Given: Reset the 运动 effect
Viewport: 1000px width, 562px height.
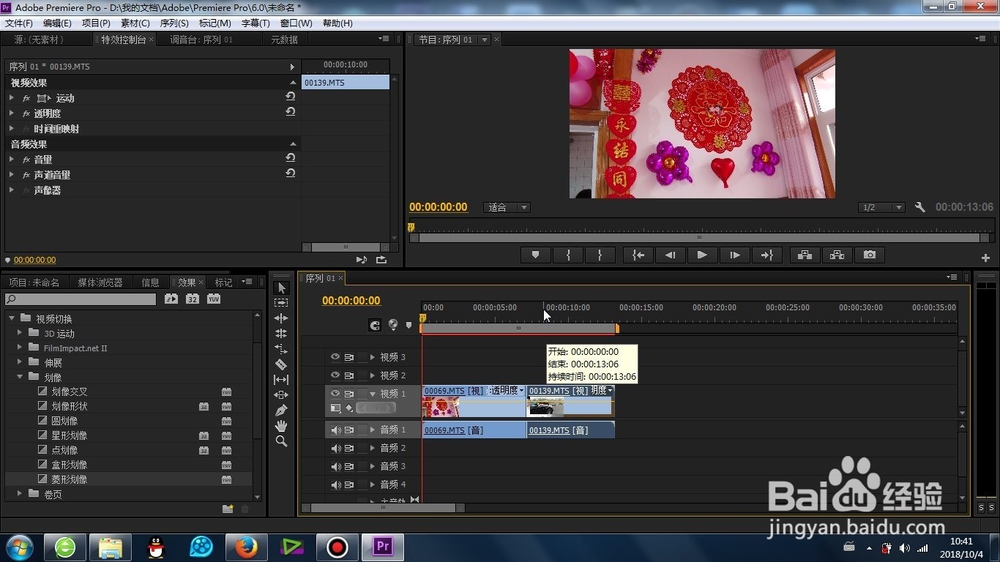Looking at the screenshot, I should pyautogui.click(x=290, y=96).
